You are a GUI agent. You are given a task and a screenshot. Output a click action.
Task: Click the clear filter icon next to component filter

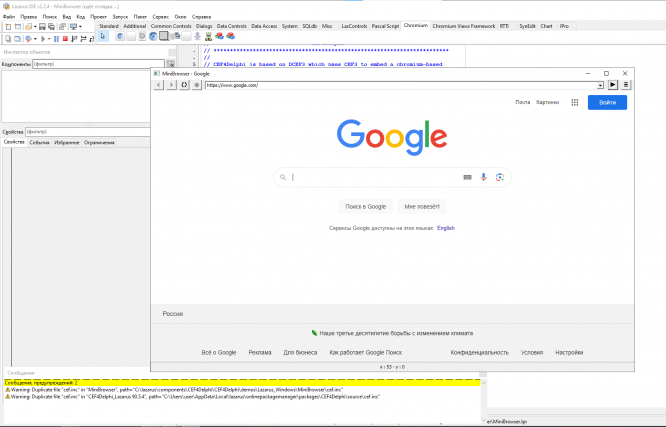point(170,64)
